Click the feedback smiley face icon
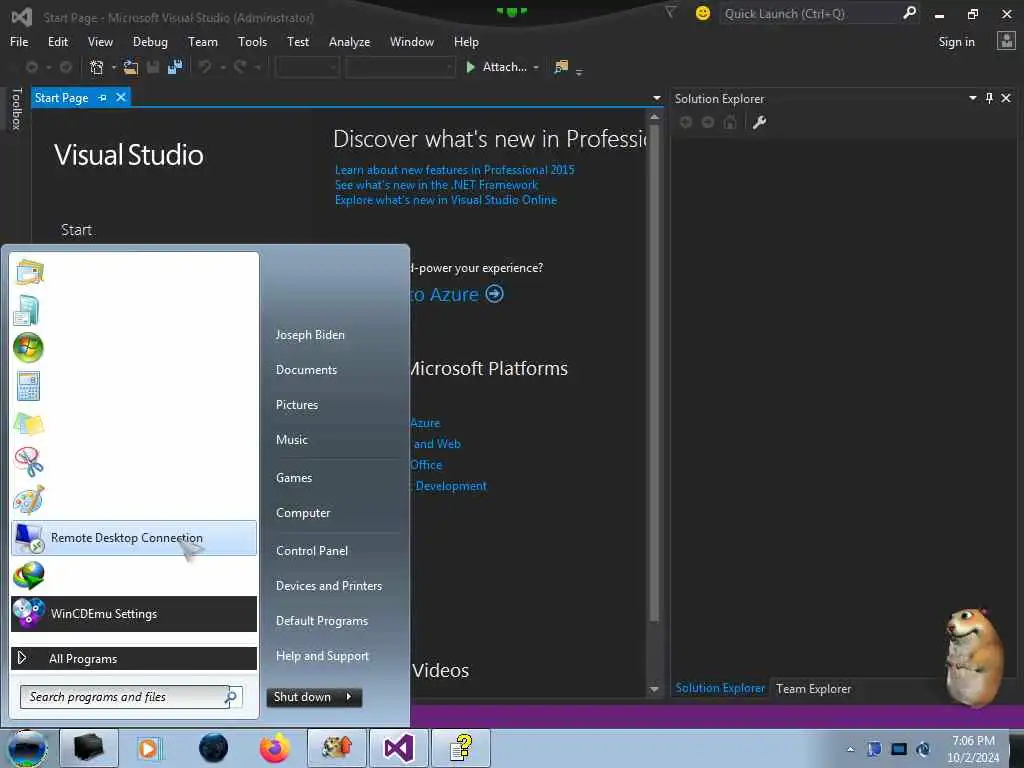Image resolution: width=1024 pixels, height=768 pixels. (703, 13)
